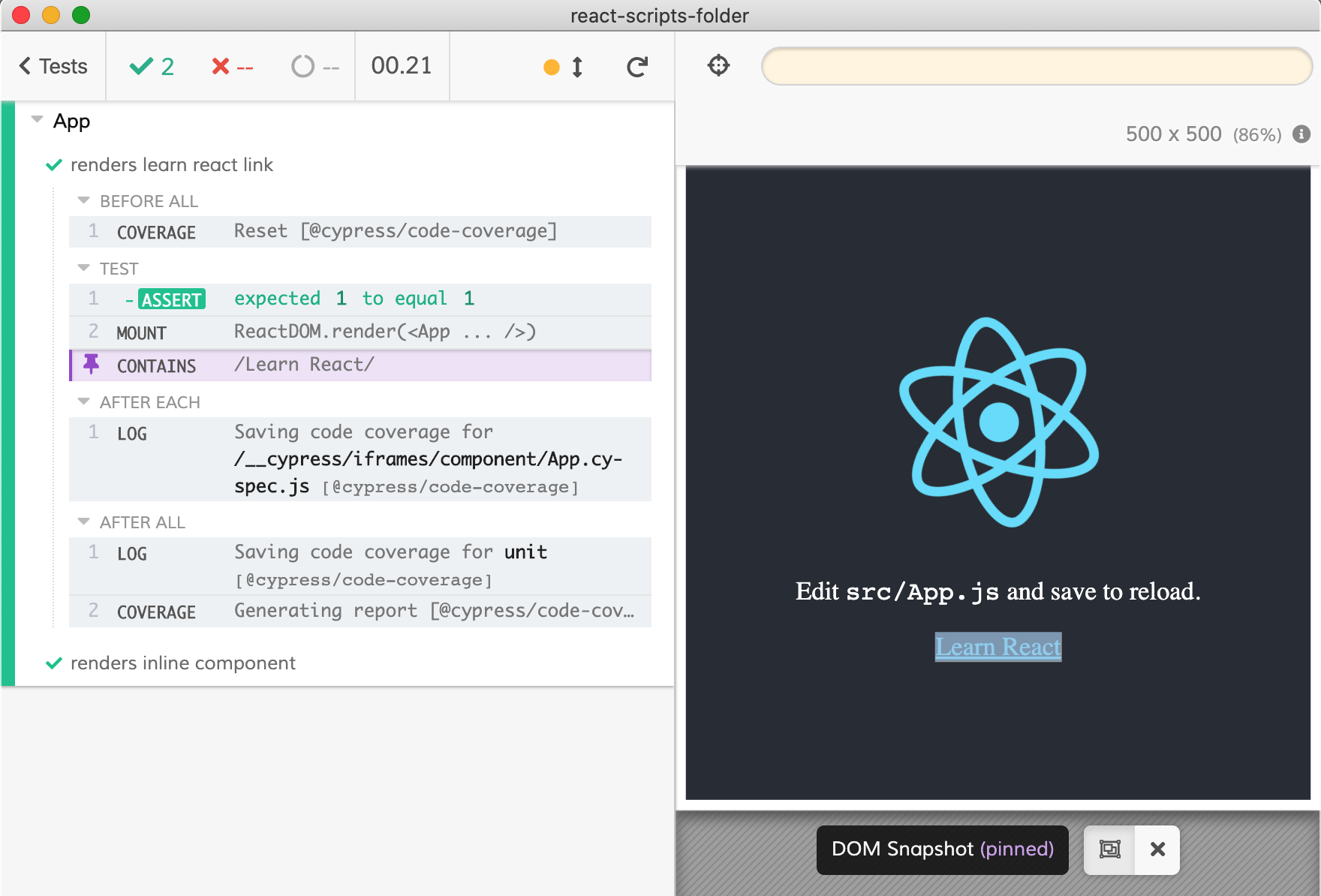Click the URL address bar
The height and width of the screenshot is (896, 1321).
(x=1036, y=66)
